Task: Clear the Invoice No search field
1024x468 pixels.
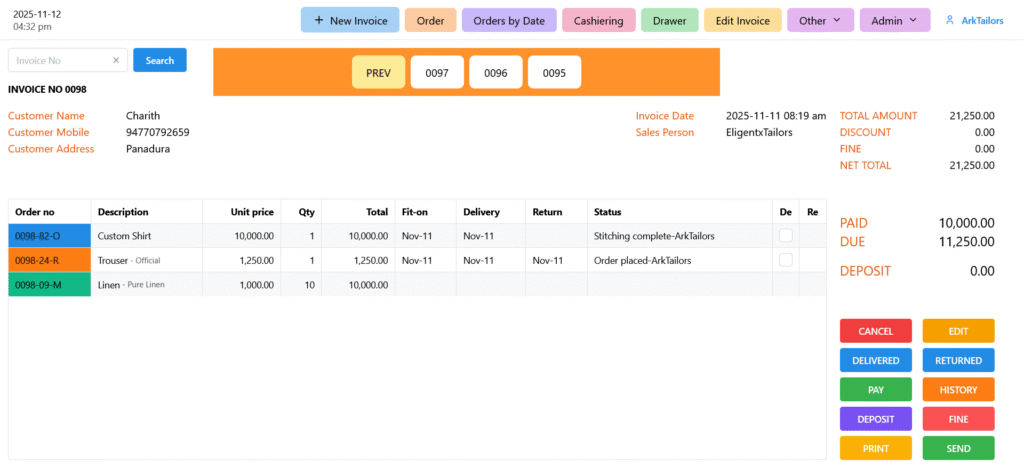Action: [115, 61]
